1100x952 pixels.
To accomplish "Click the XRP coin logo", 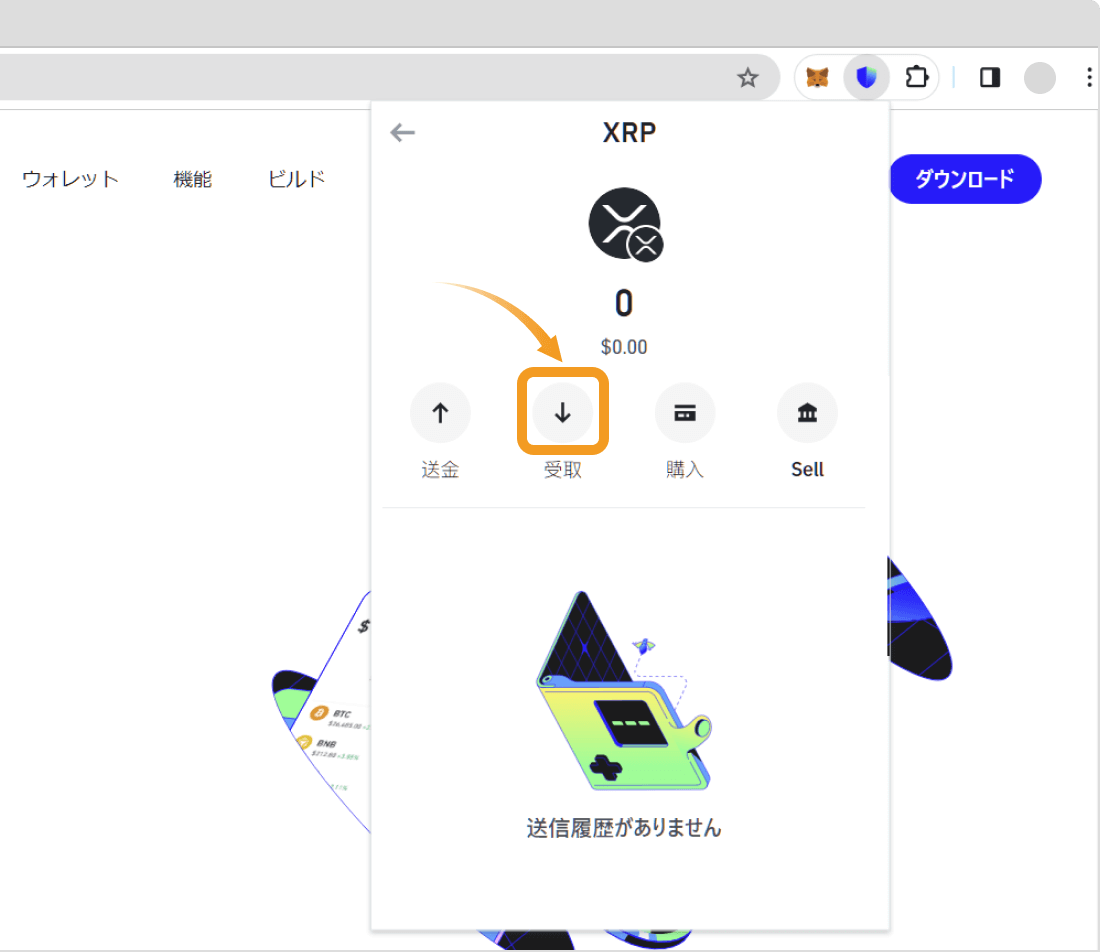I will tap(626, 224).
